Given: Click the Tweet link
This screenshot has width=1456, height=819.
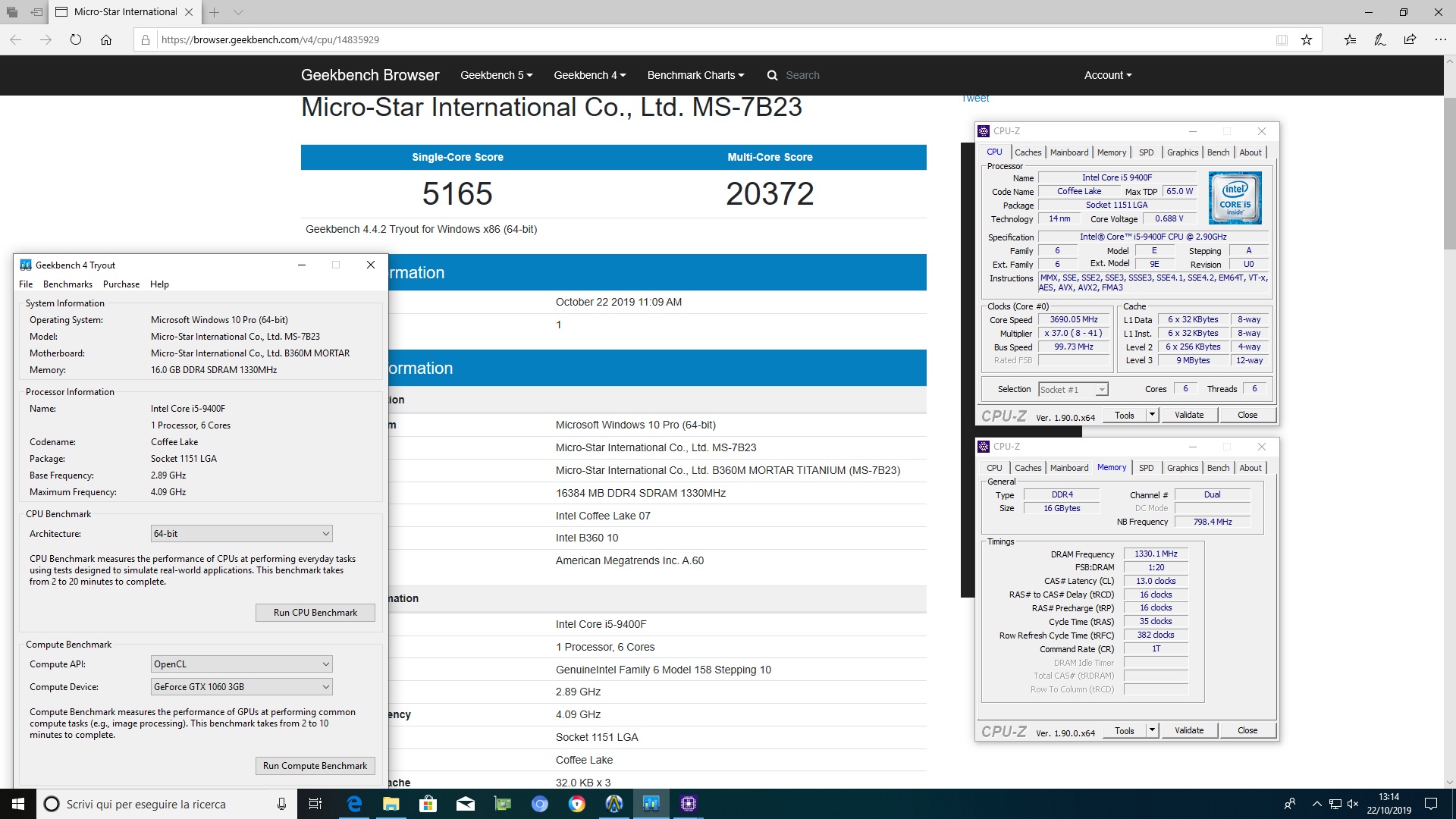Looking at the screenshot, I should pos(975,99).
